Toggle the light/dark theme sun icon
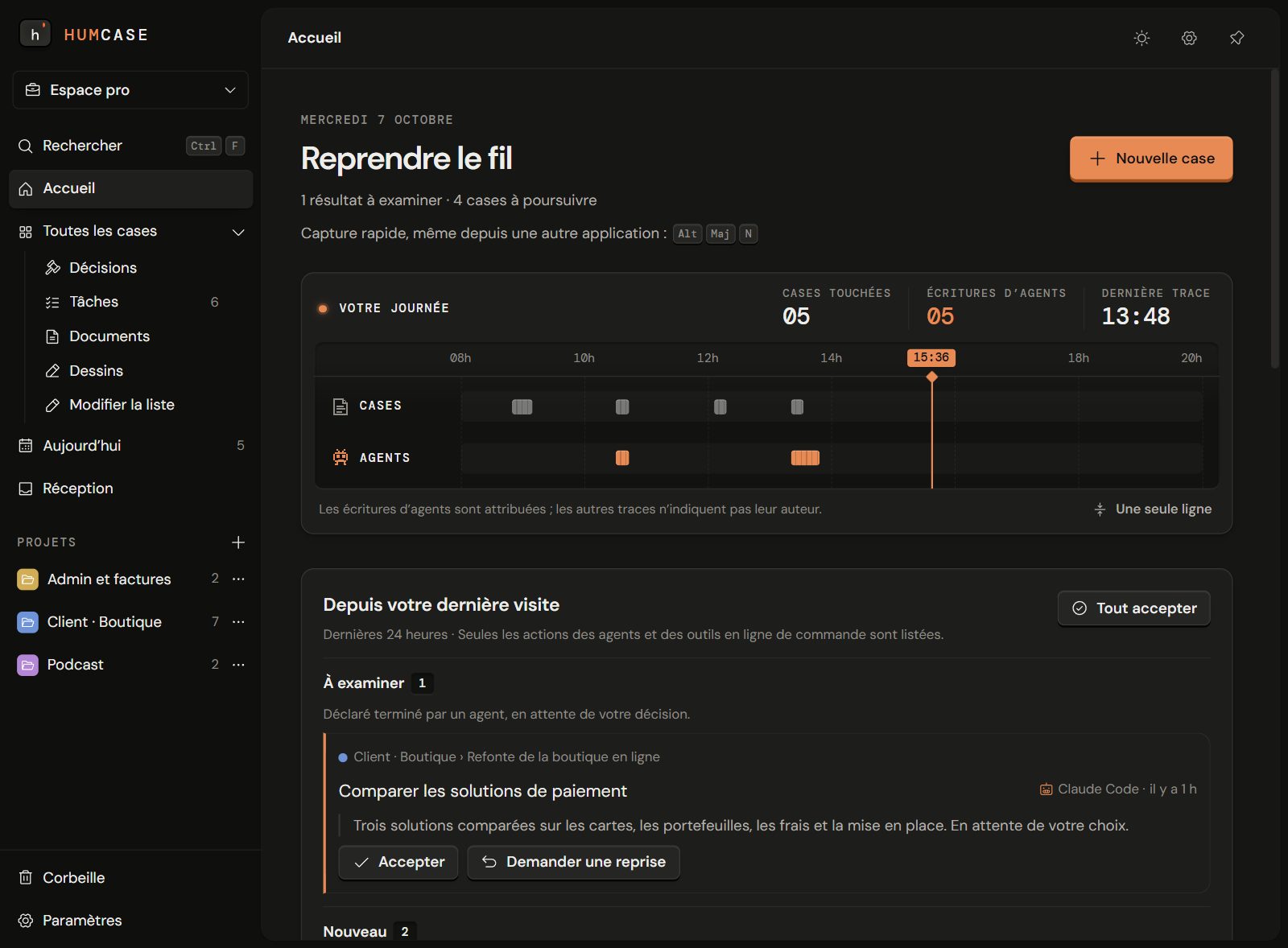Image resolution: width=1288 pixels, height=948 pixels. [1141, 38]
